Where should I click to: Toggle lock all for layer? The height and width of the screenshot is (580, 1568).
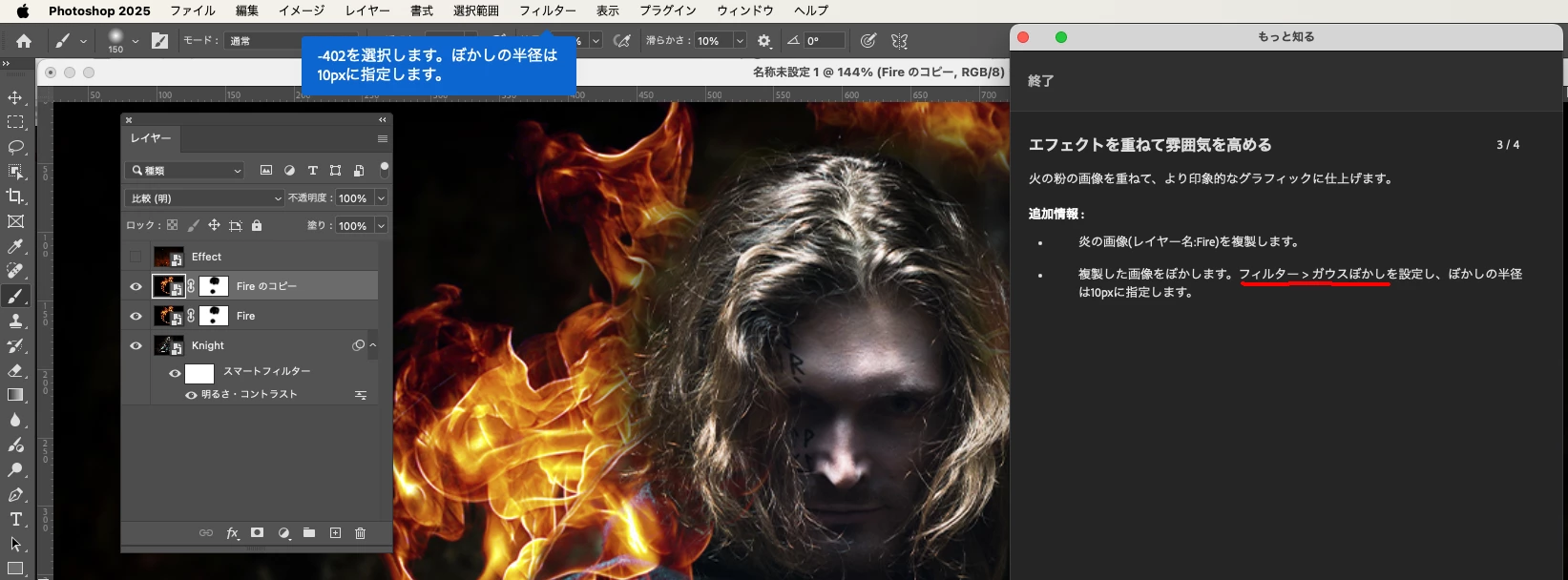coord(257,226)
